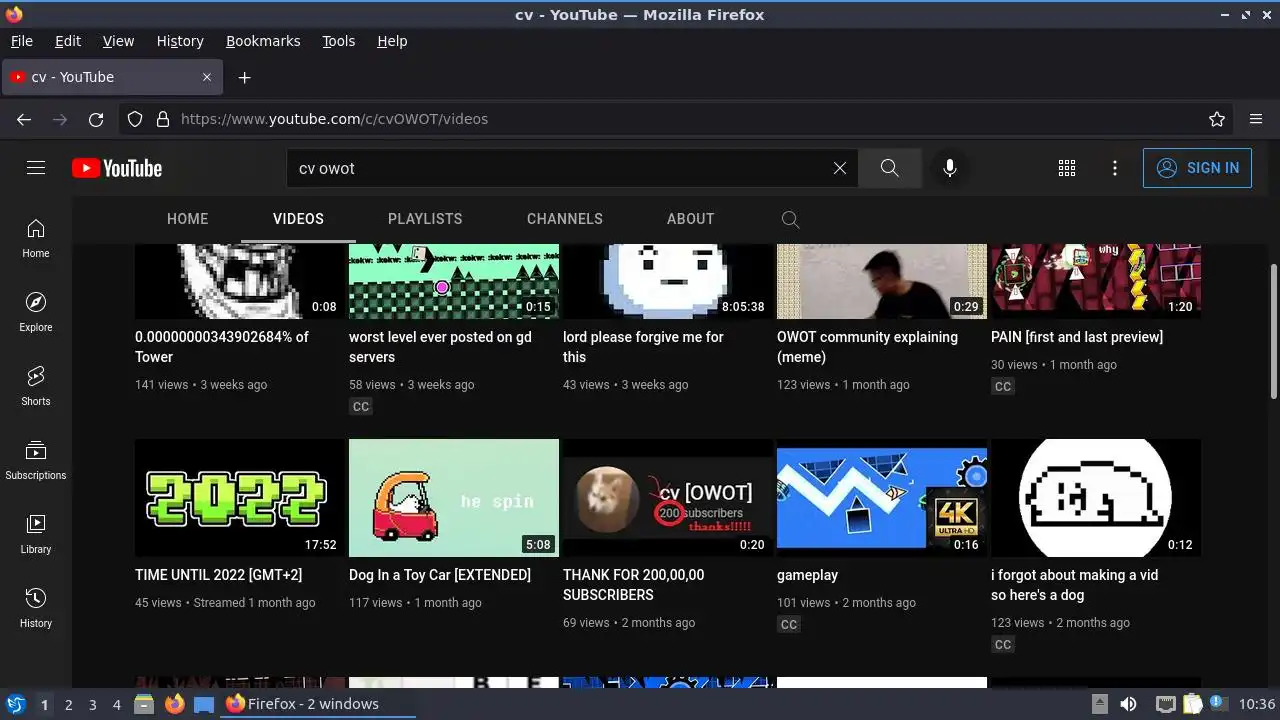Open the Help menu
This screenshot has width=1280, height=720.
[392, 41]
